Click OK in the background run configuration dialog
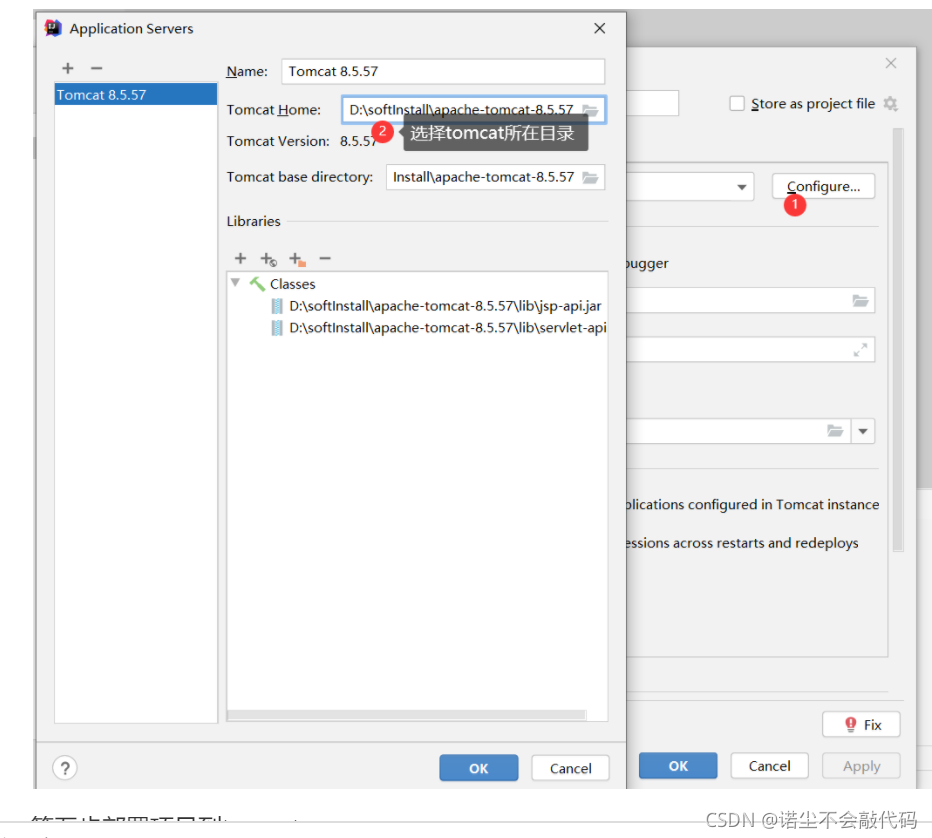This screenshot has height=838, width=932. tap(678, 765)
